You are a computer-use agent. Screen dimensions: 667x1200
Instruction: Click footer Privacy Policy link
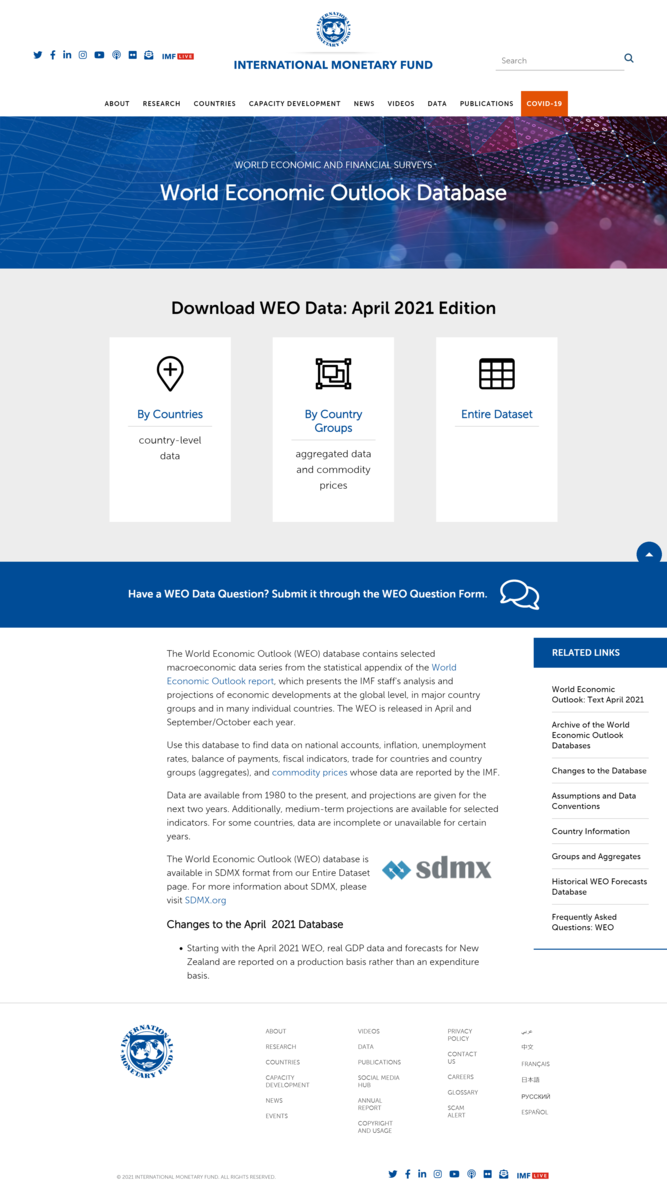(x=460, y=1035)
